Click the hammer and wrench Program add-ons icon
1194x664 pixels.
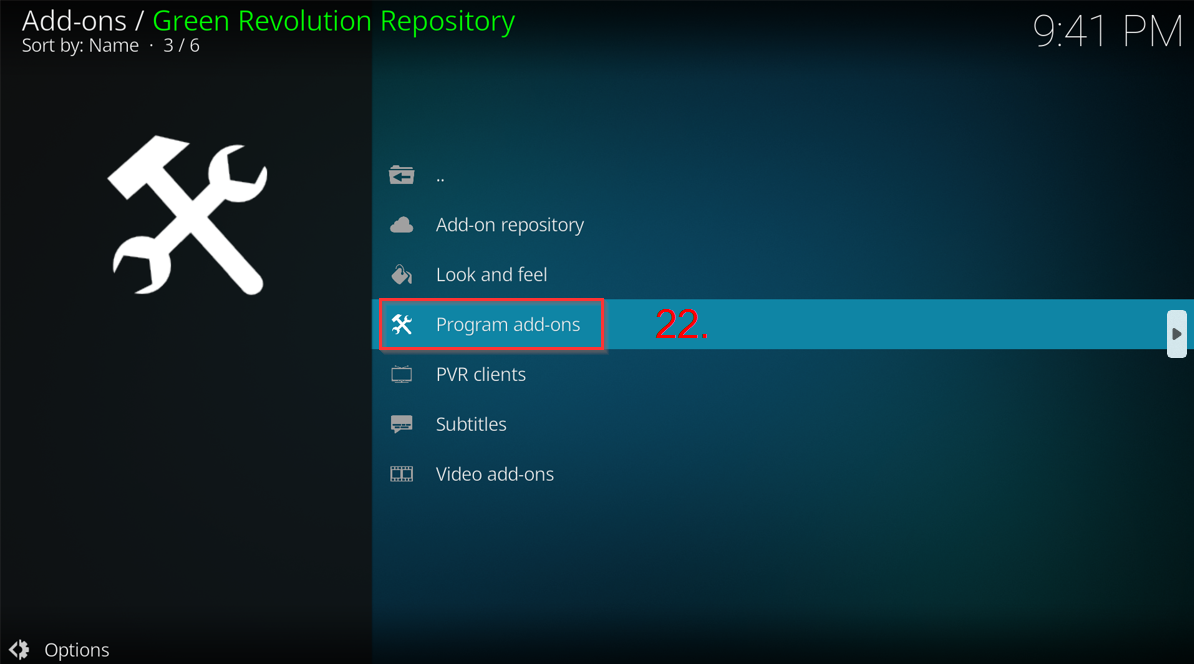coord(401,324)
